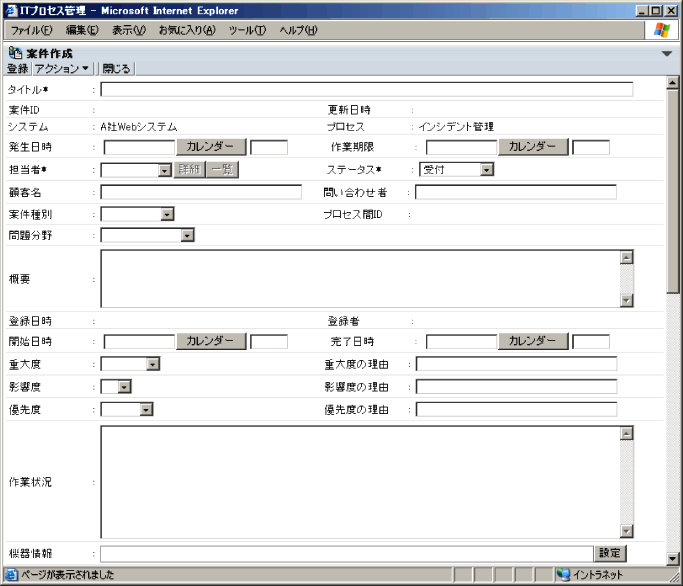Click the main page vertical scrollbar thumb
The image size is (683, 586).
(673, 192)
